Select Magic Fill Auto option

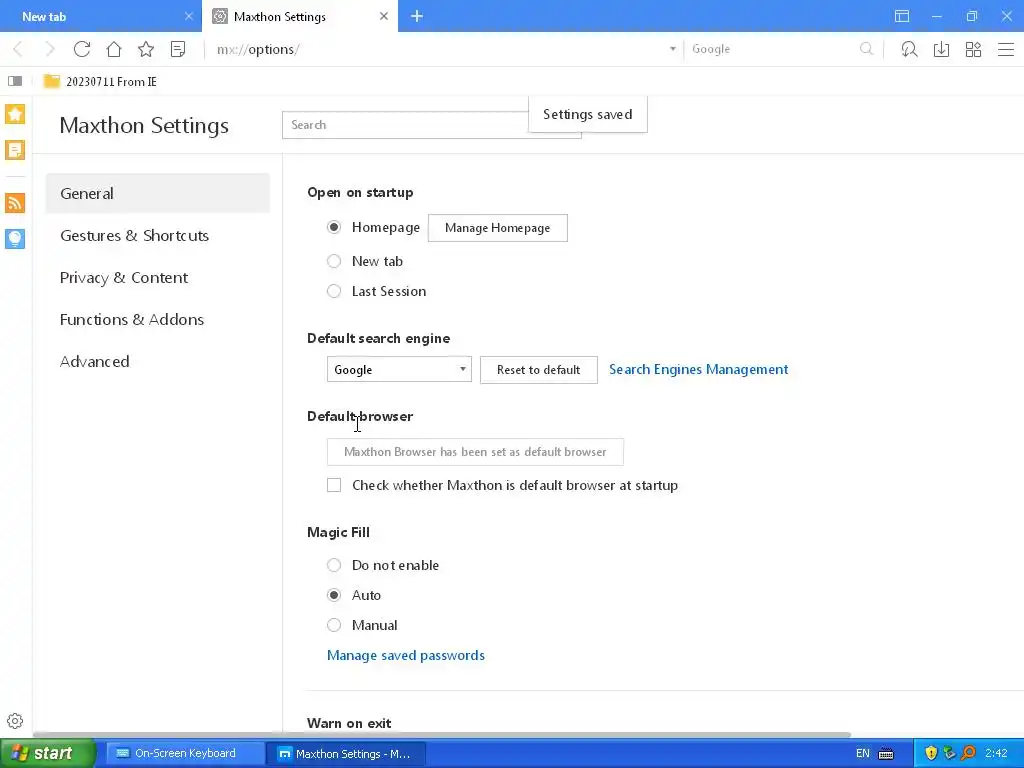point(334,595)
